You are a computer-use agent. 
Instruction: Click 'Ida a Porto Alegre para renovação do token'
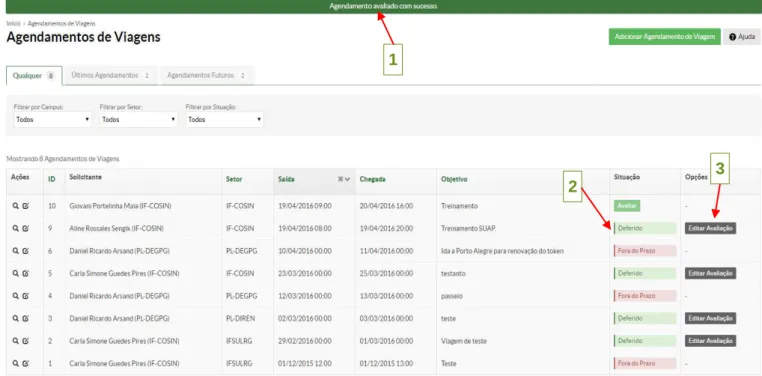coord(502,251)
